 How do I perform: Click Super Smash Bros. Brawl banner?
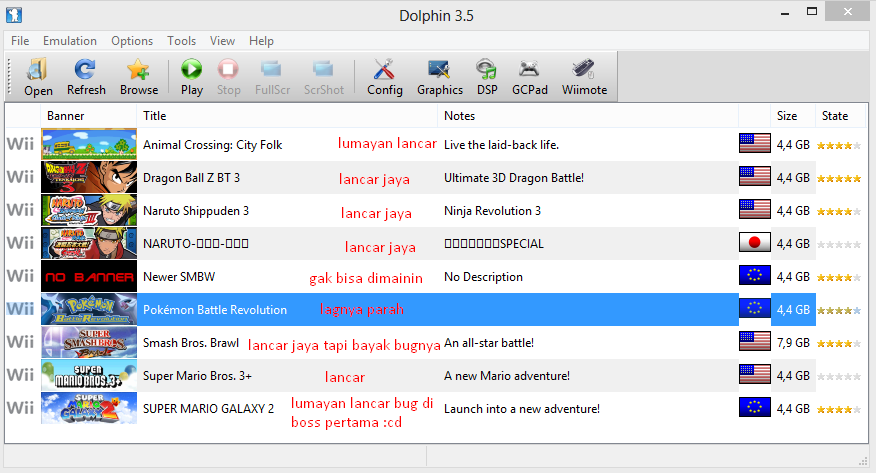[x=89, y=342]
